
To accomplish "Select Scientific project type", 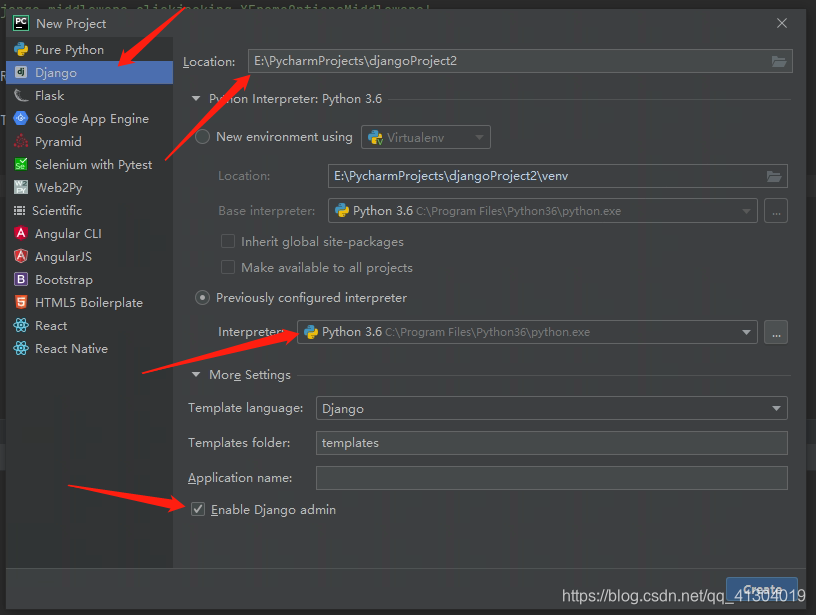I will point(90,210).
